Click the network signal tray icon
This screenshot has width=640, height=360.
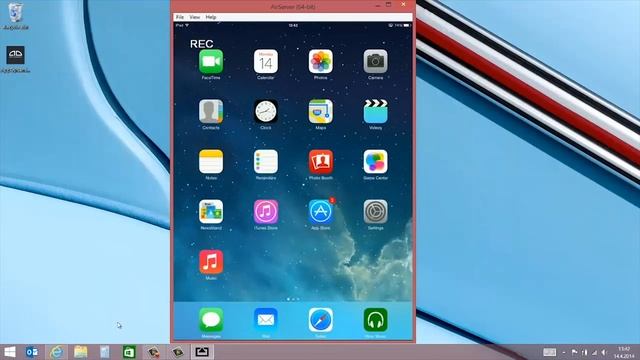coord(594,352)
